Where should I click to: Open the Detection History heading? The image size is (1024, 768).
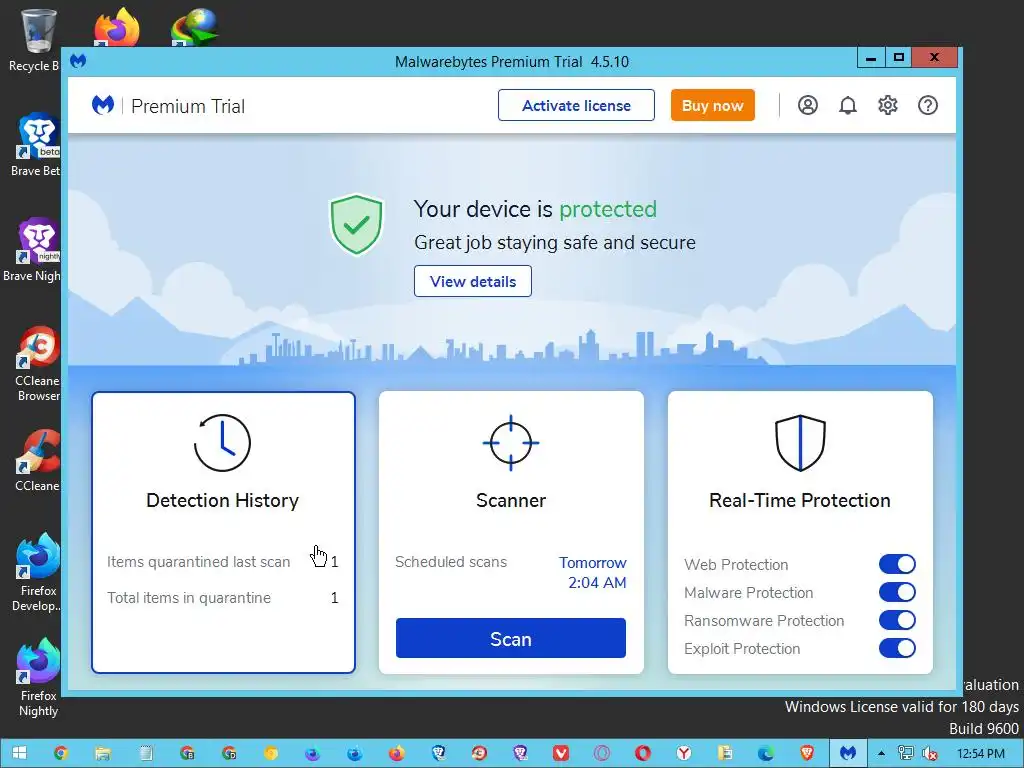point(223,500)
